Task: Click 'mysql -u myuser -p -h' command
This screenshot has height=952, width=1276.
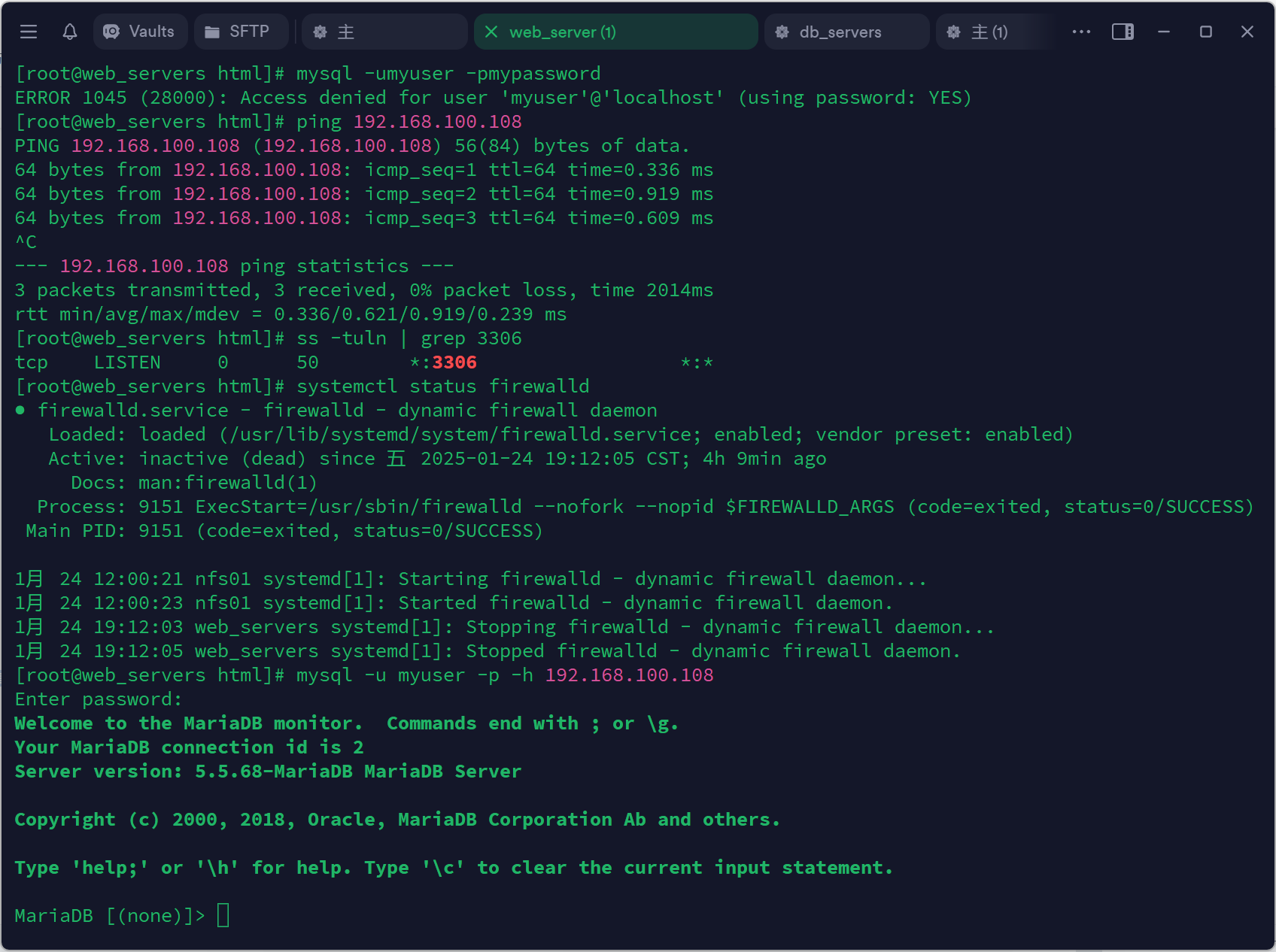Action: (505, 675)
